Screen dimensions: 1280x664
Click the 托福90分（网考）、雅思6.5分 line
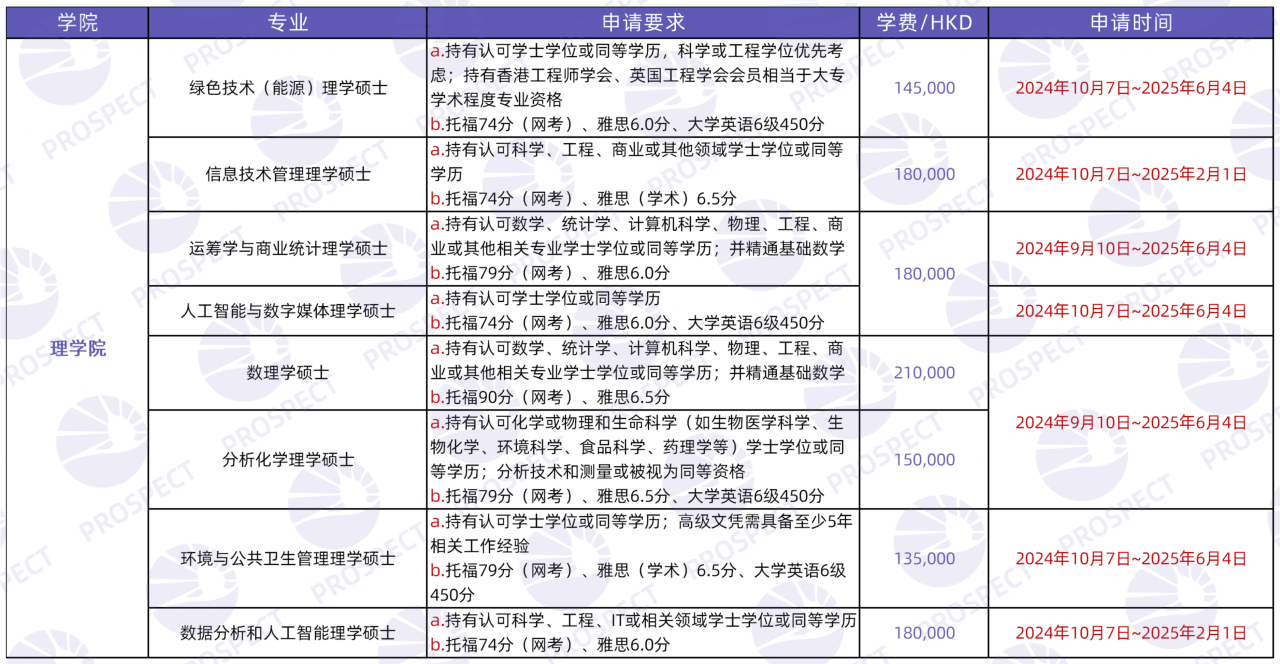tap(550, 397)
